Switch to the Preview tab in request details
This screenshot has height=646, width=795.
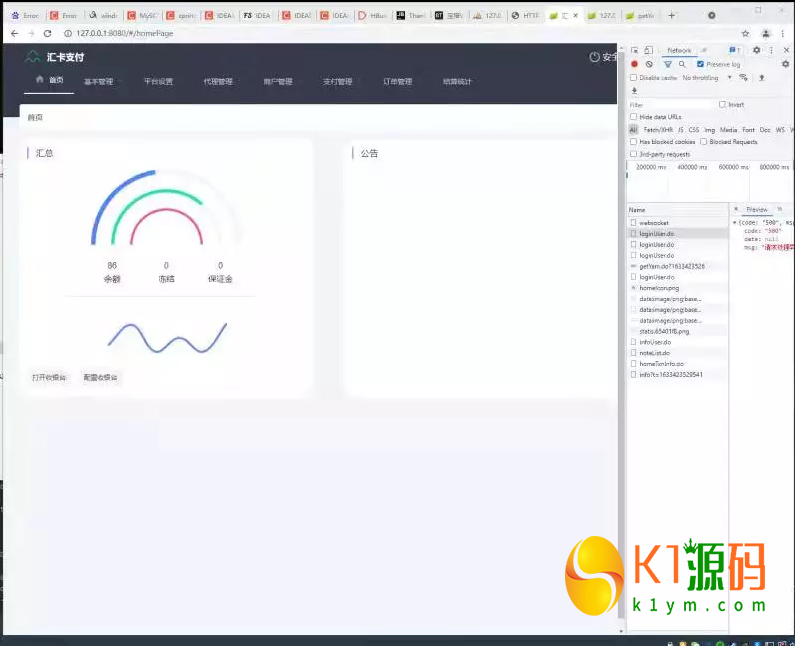coord(757,209)
